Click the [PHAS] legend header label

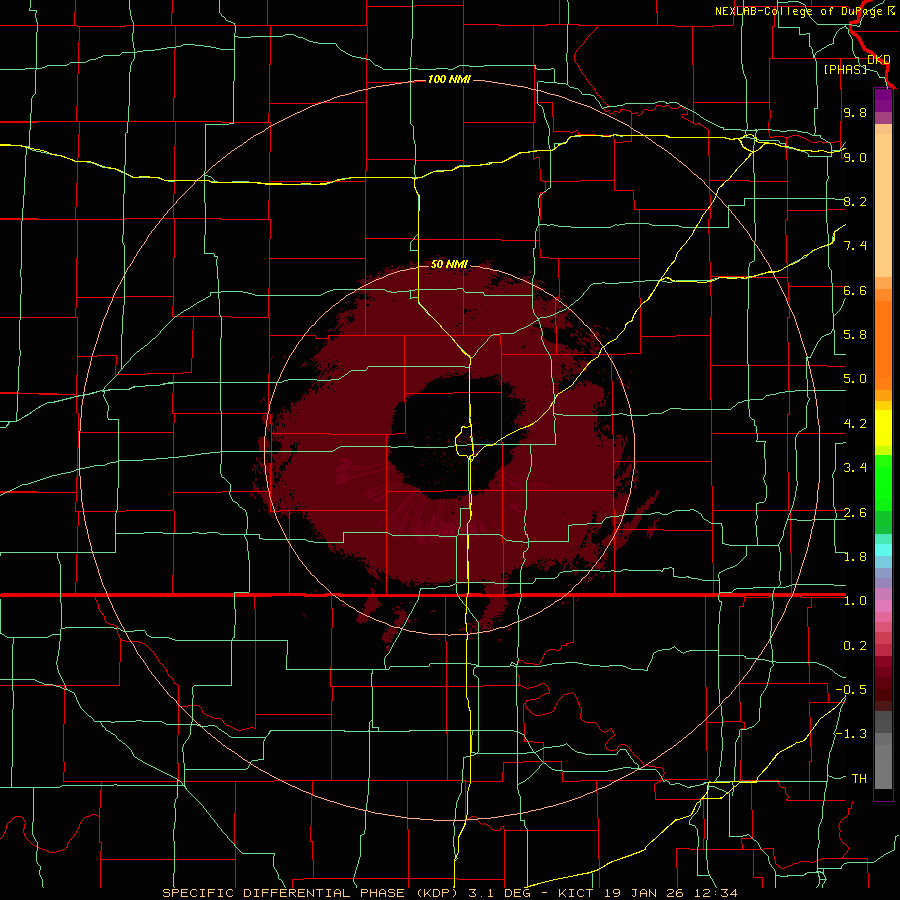click(x=845, y=69)
